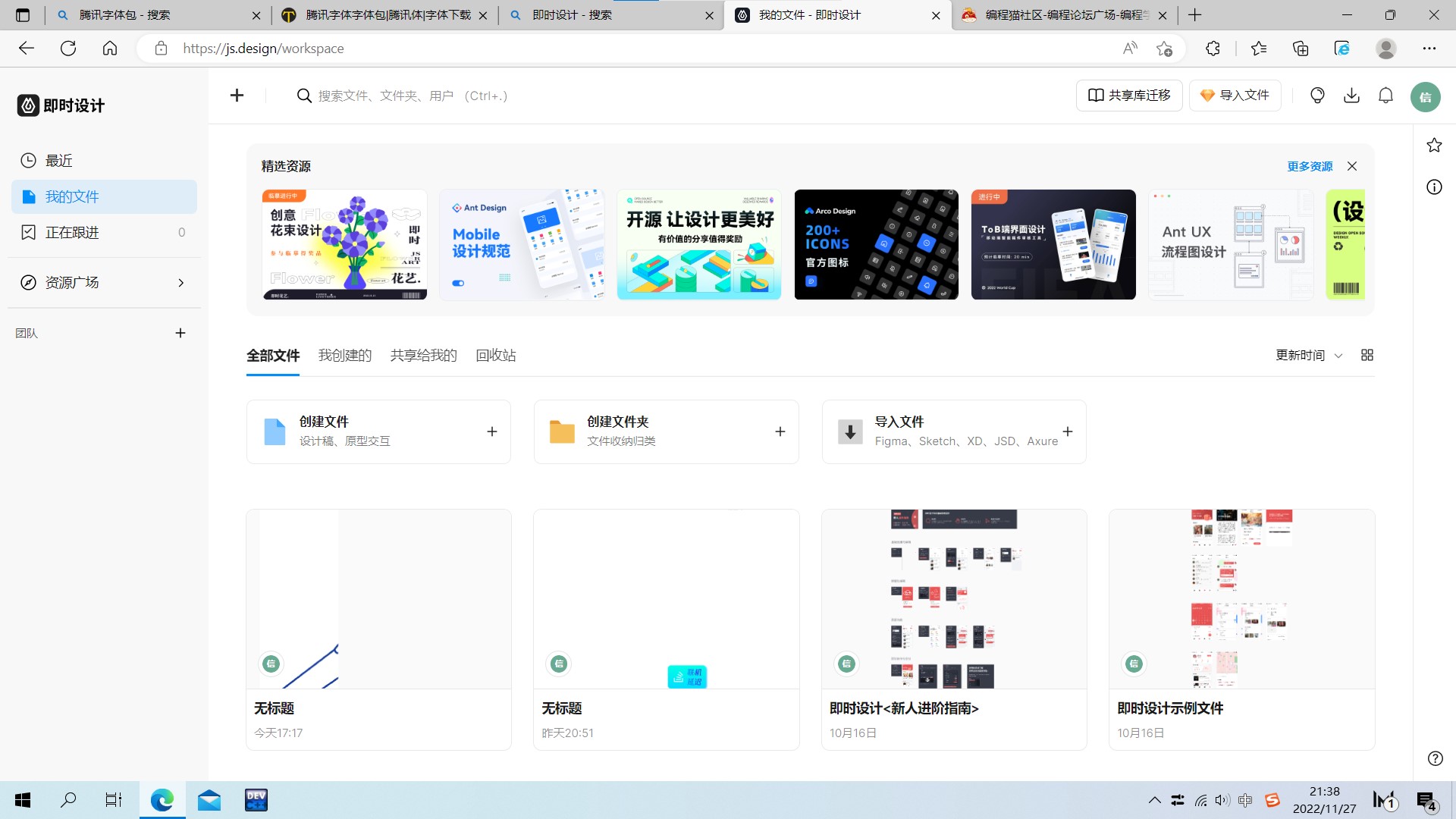Open the 更多资源 link
Image resolution: width=1456 pixels, height=819 pixels.
(1310, 167)
